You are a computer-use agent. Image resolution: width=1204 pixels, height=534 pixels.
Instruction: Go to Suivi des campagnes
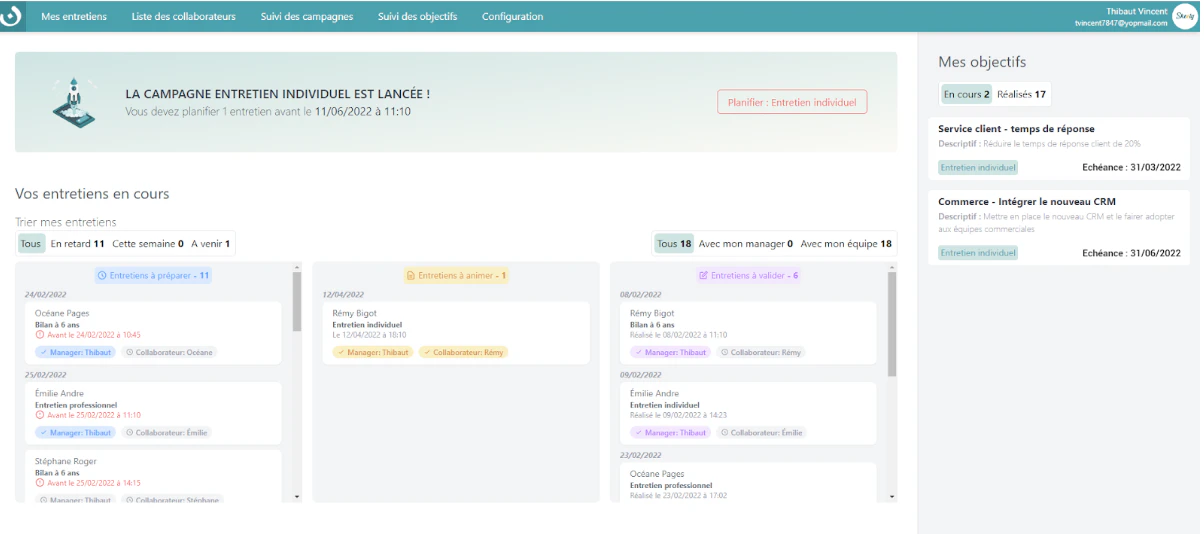(307, 16)
